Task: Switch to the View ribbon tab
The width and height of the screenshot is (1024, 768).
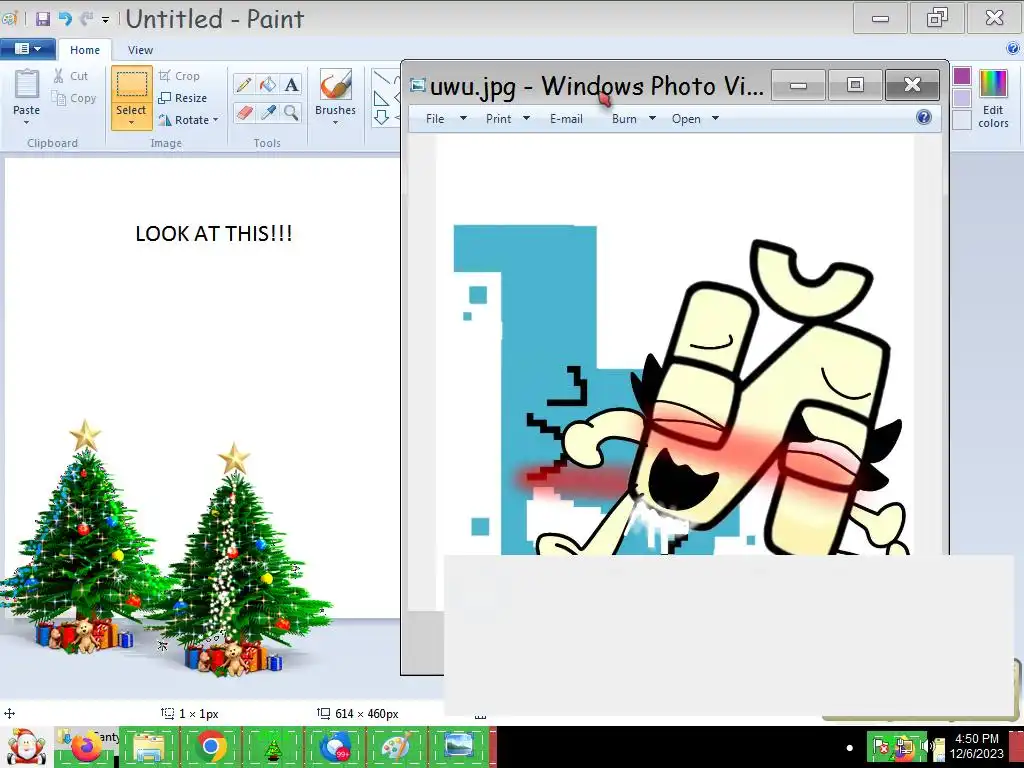Action: point(140,50)
